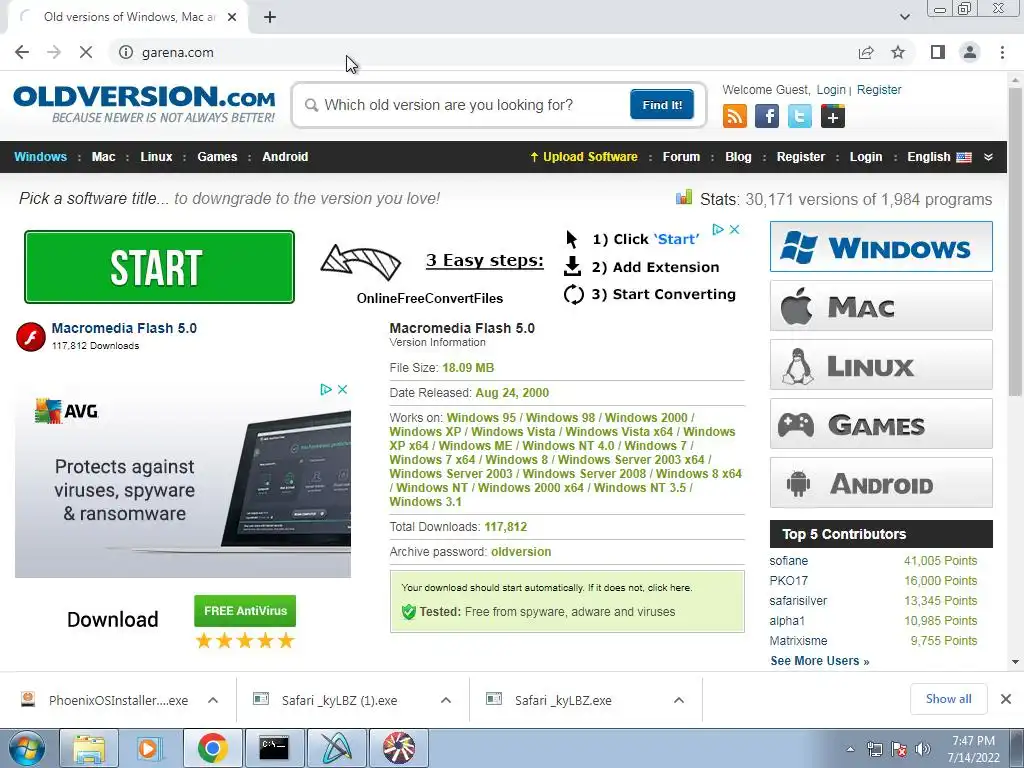The image size is (1024, 768).
Task: Click the Macromedia Flash red icon
Action: [31, 337]
